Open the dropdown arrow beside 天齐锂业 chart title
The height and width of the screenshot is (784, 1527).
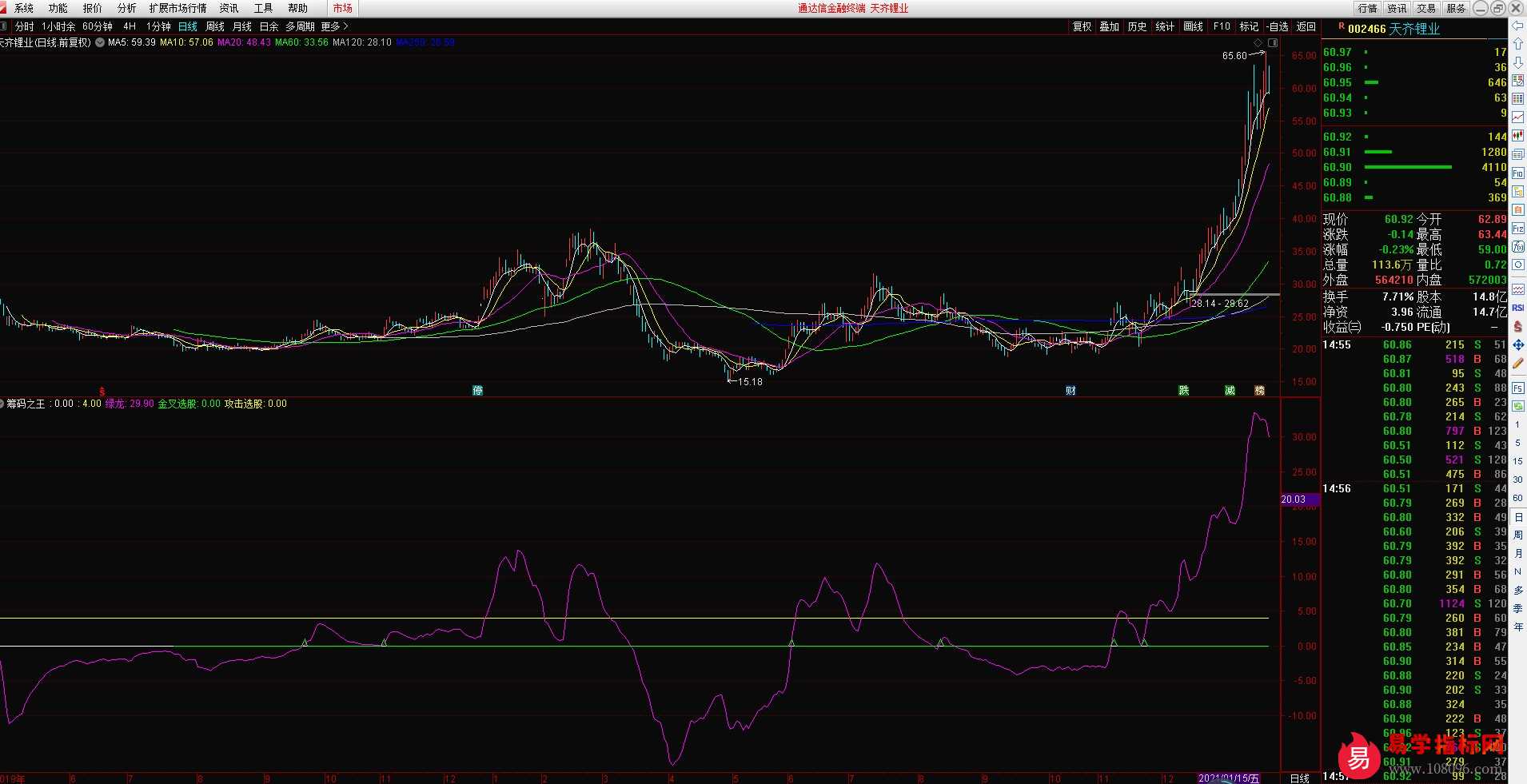(100, 42)
